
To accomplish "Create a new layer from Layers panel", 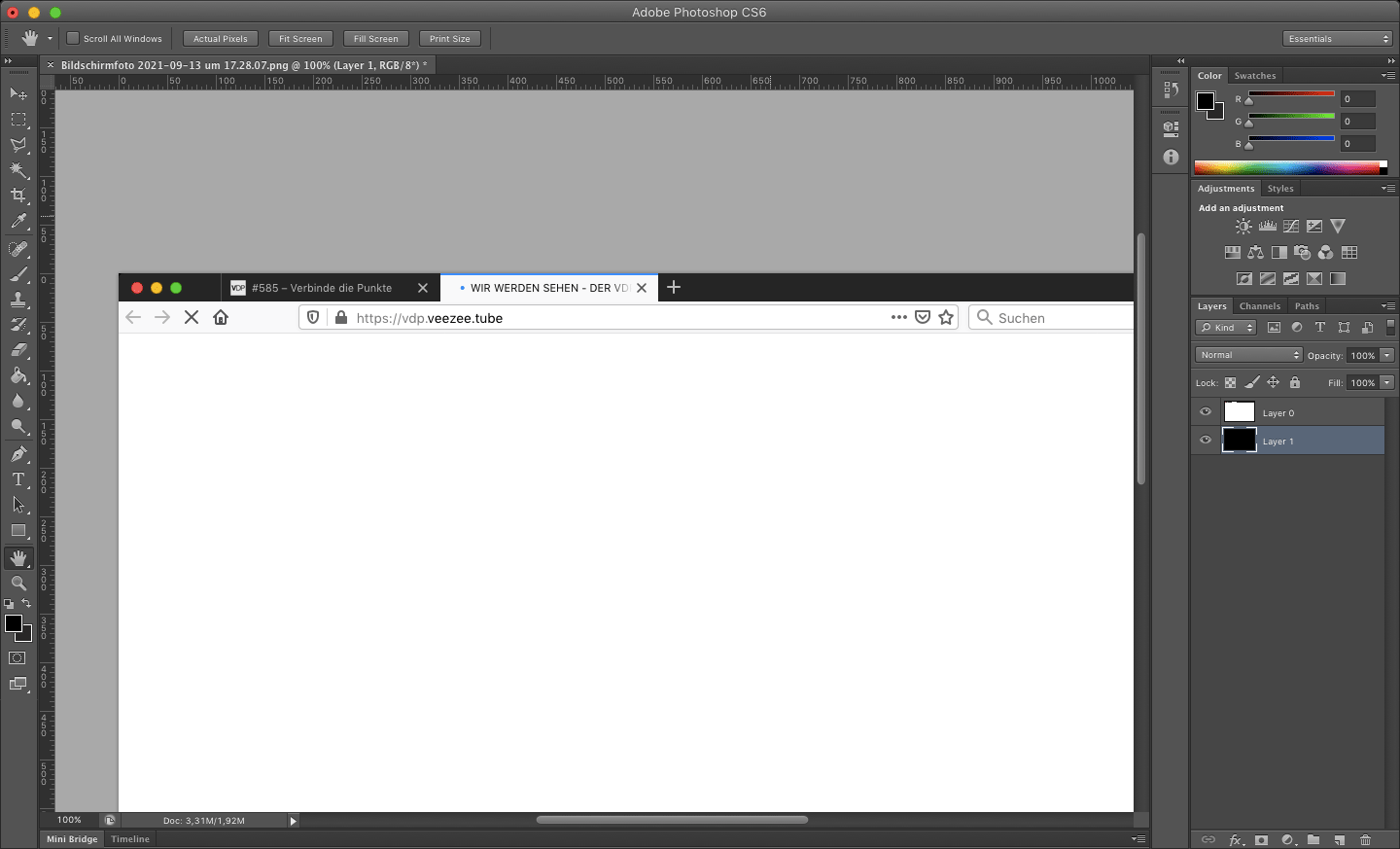I will (1339, 839).
